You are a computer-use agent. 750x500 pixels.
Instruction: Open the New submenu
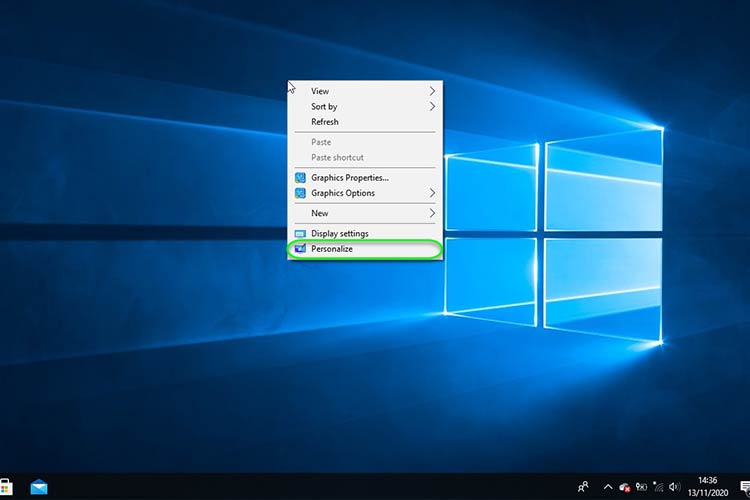pyautogui.click(x=365, y=213)
